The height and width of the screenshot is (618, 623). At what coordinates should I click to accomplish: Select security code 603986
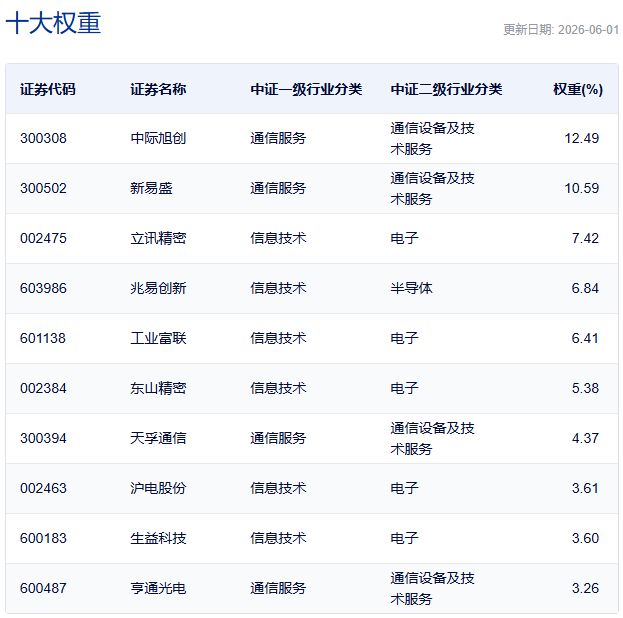(43, 289)
